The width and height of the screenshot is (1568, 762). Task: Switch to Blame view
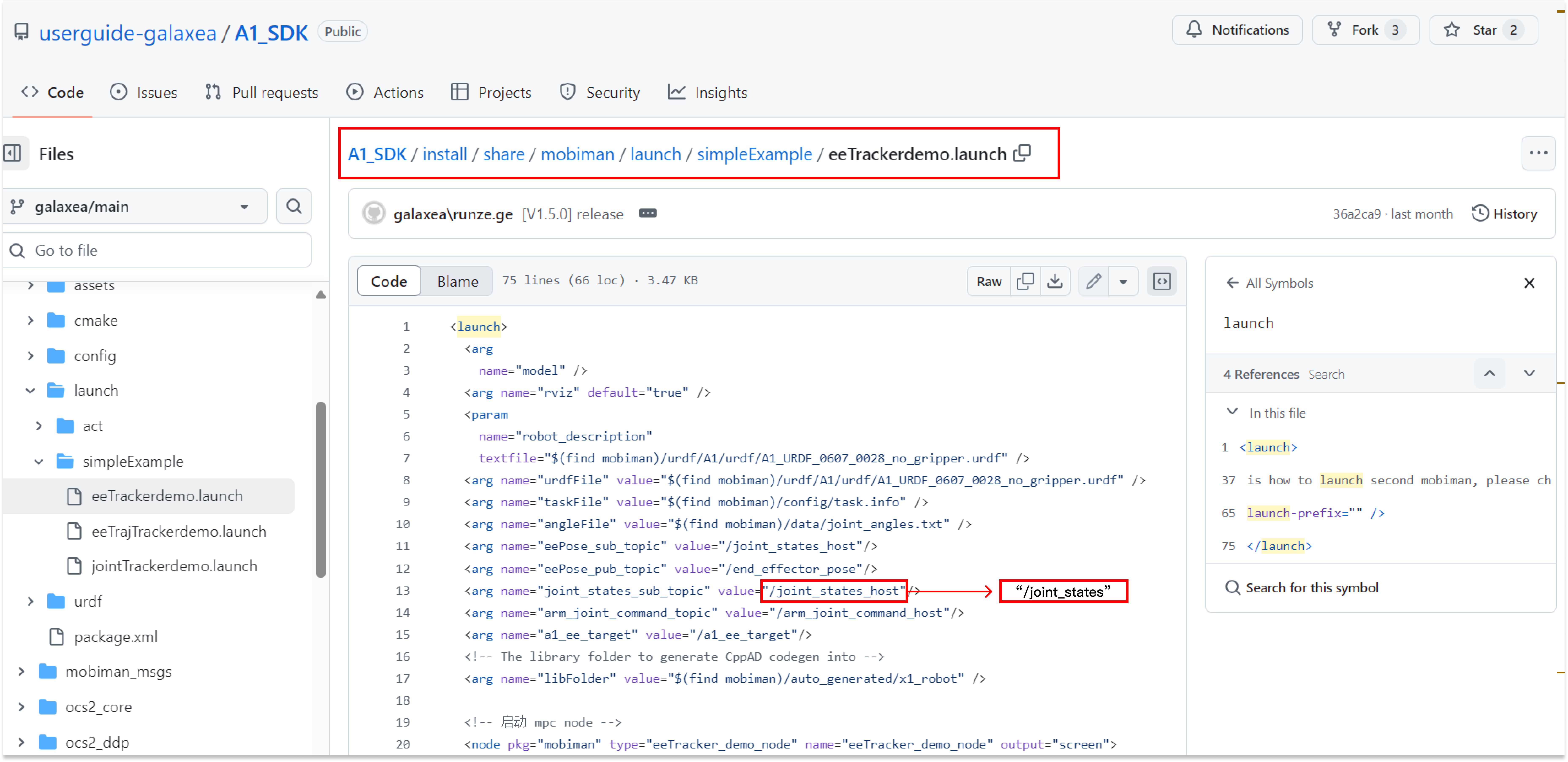(x=457, y=281)
